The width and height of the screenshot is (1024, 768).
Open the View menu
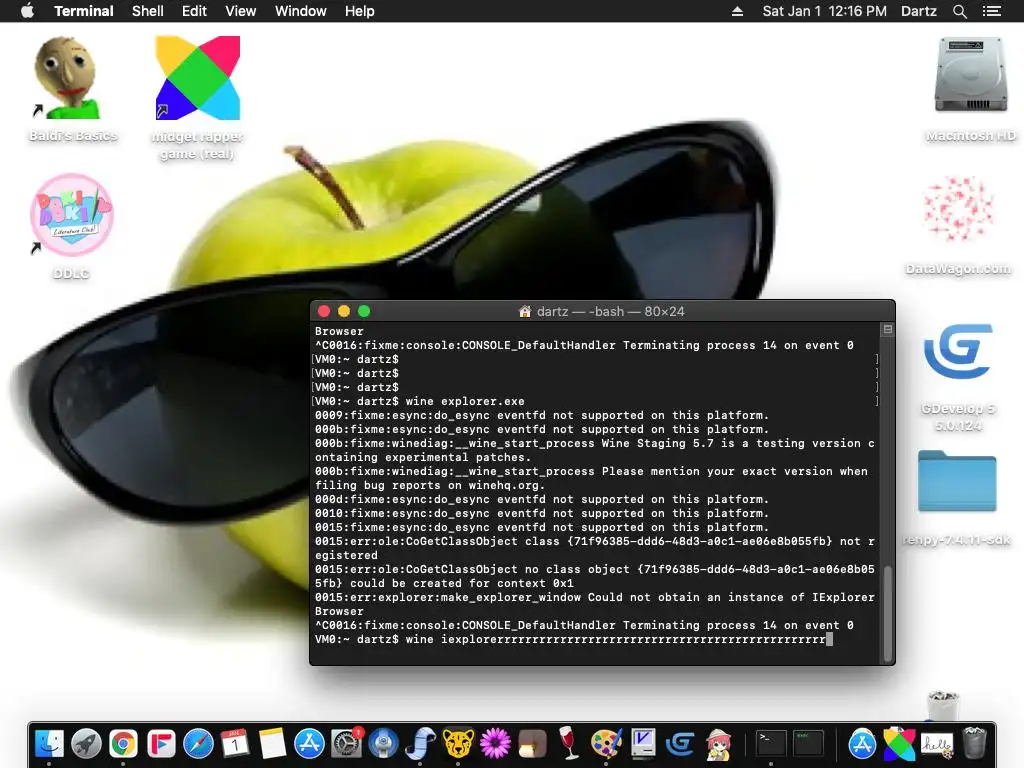click(x=240, y=11)
